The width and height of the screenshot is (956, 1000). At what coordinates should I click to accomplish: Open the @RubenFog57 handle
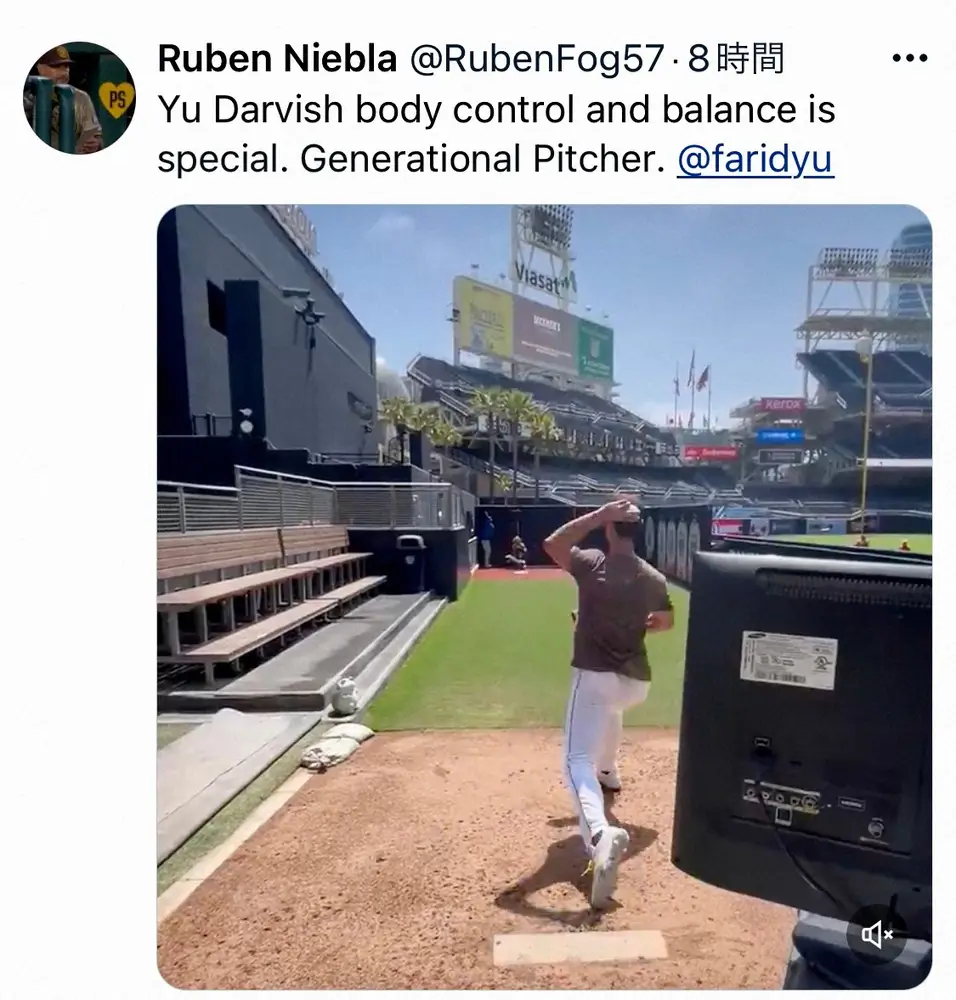pyautogui.click(x=537, y=59)
